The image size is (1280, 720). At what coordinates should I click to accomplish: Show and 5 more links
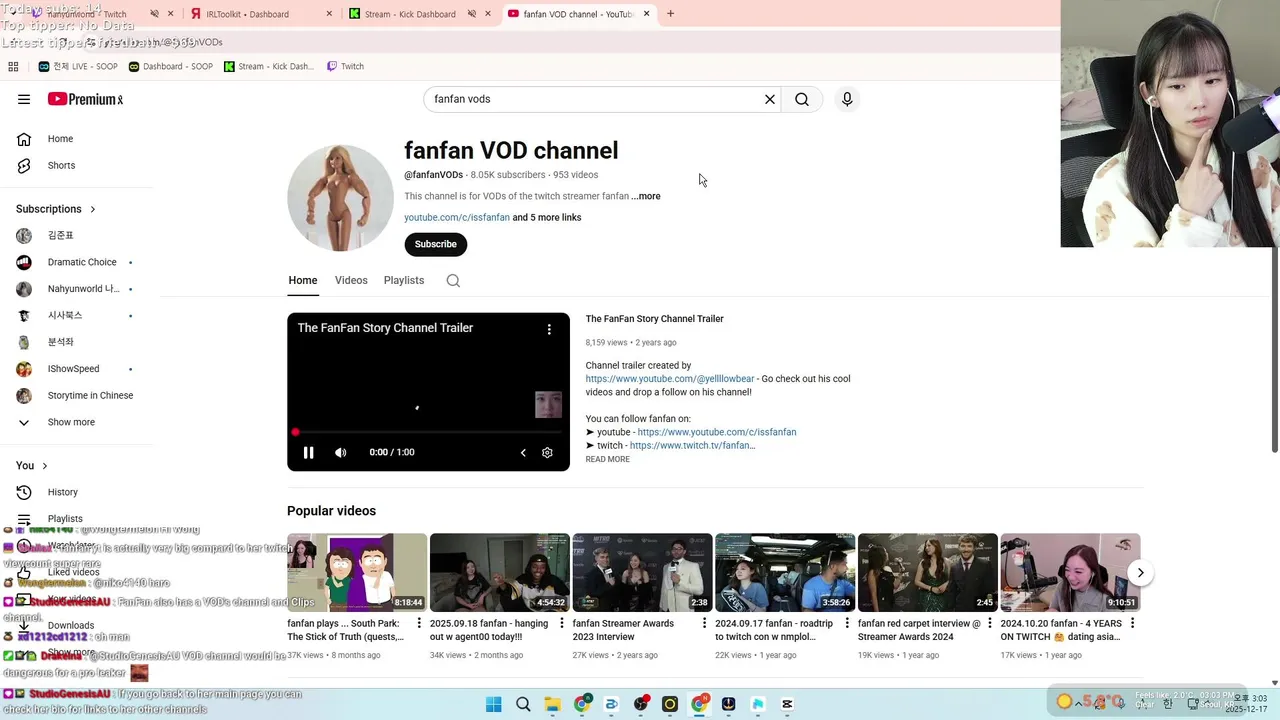pyautogui.click(x=547, y=217)
